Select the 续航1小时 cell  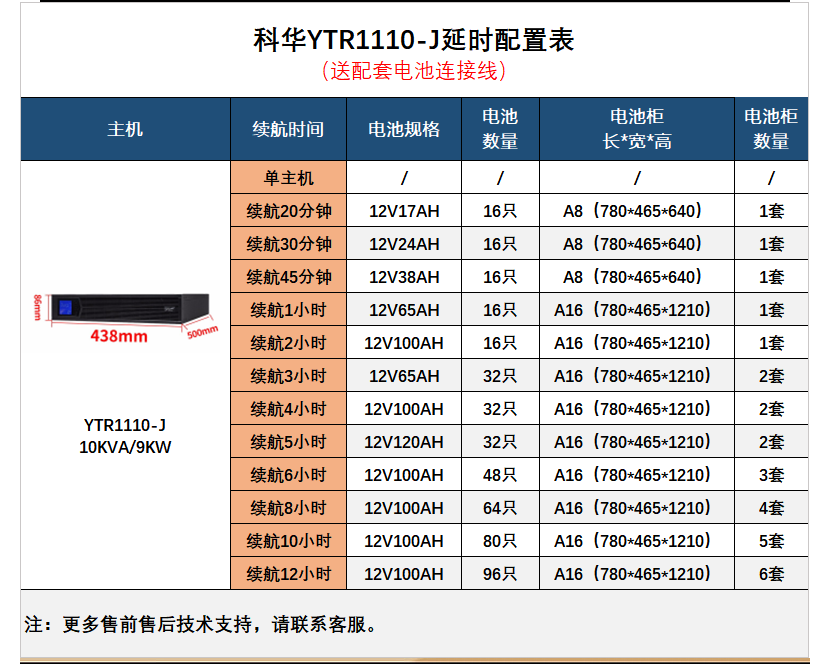pos(288,310)
